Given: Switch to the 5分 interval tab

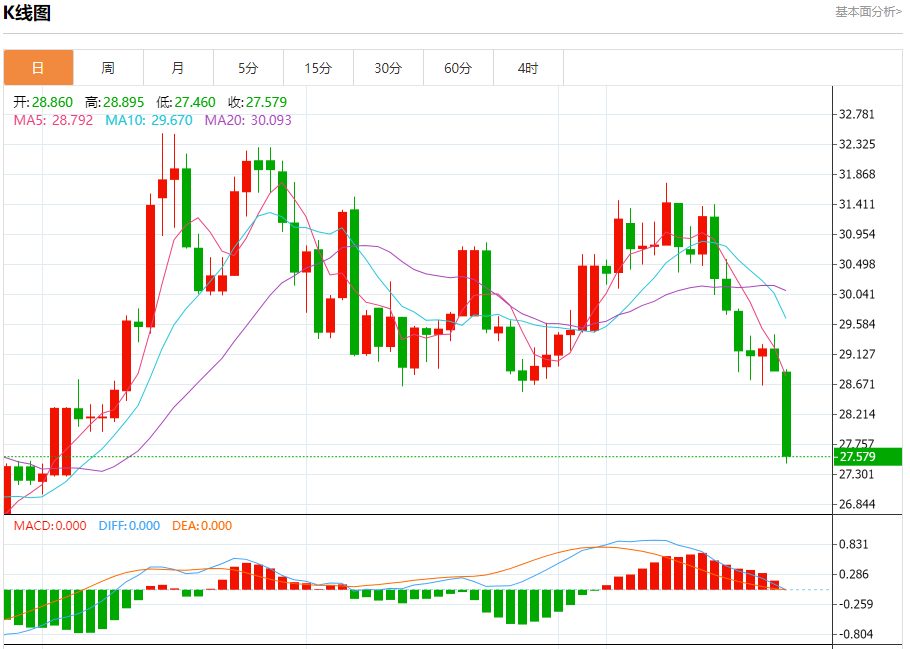Looking at the screenshot, I should 248,68.
